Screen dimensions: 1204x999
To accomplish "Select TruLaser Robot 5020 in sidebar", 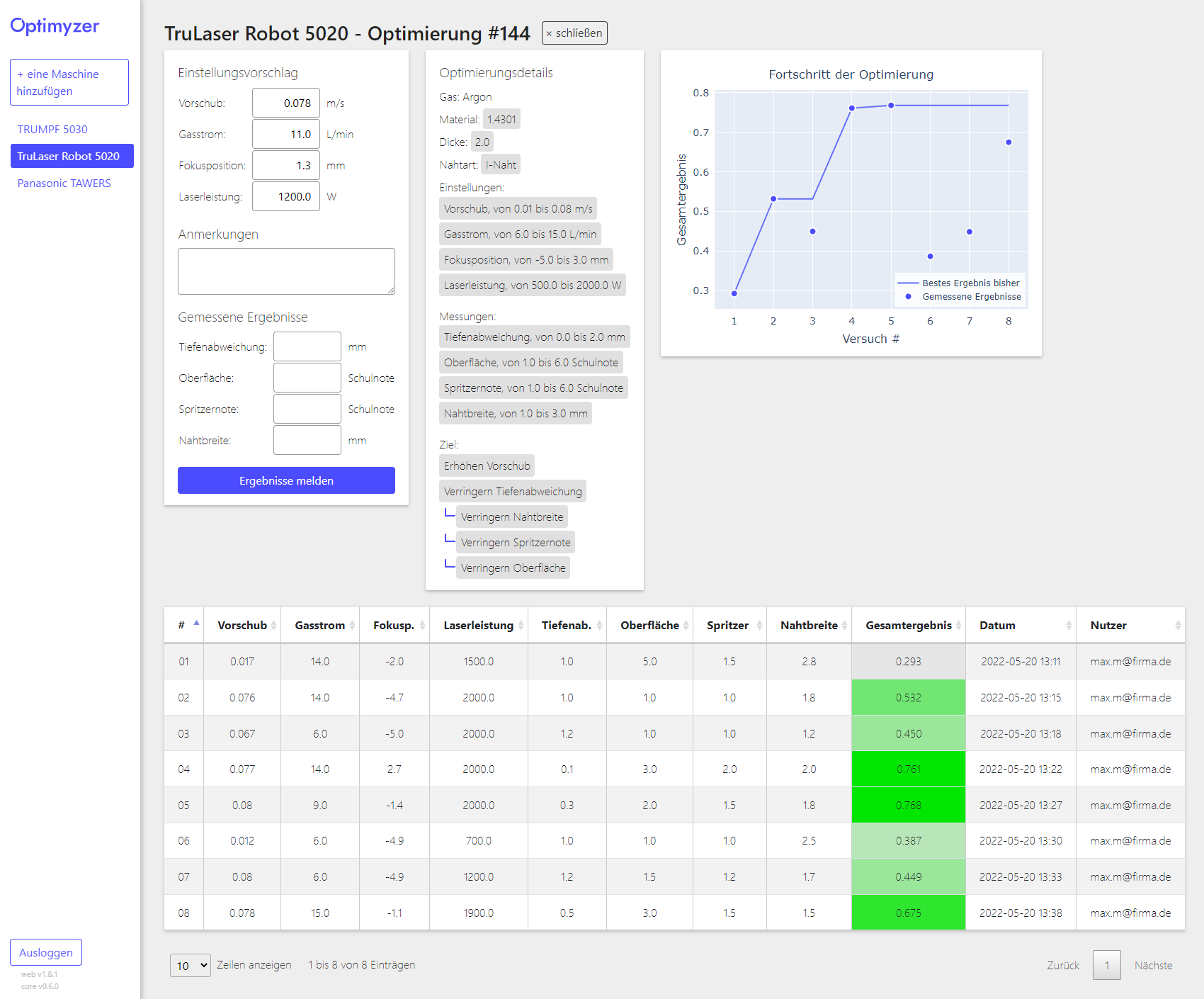I will [x=72, y=156].
